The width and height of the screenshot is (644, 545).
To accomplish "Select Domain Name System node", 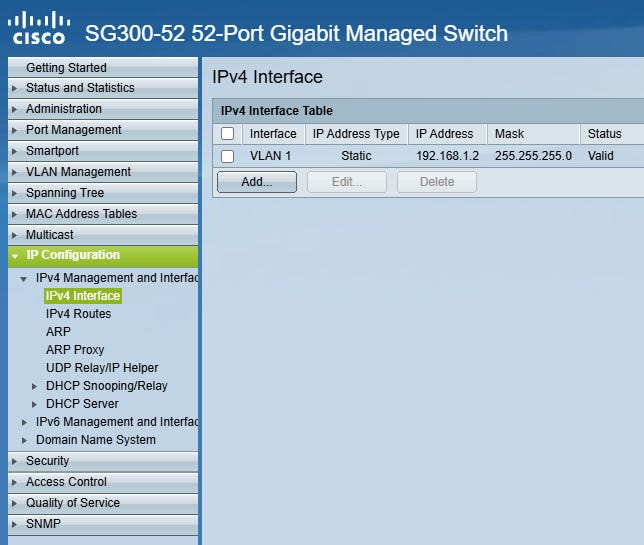I will pos(96,440).
